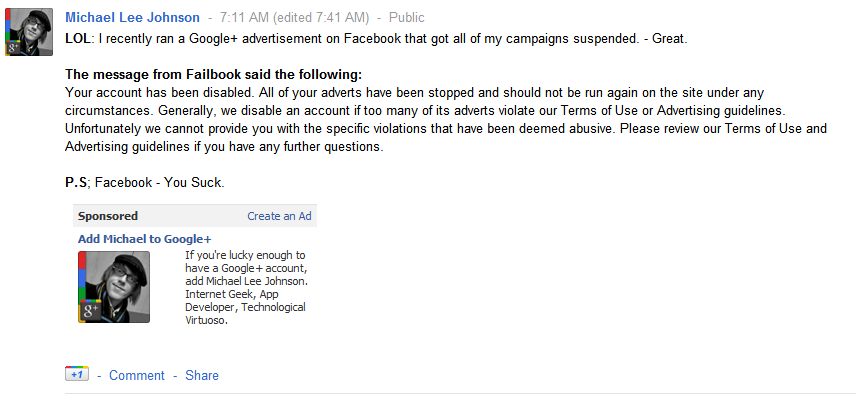This screenshot has width=865, height=404.
Task: Click the "Facebook - You Suck" text
Action: [x=160, y=183]
